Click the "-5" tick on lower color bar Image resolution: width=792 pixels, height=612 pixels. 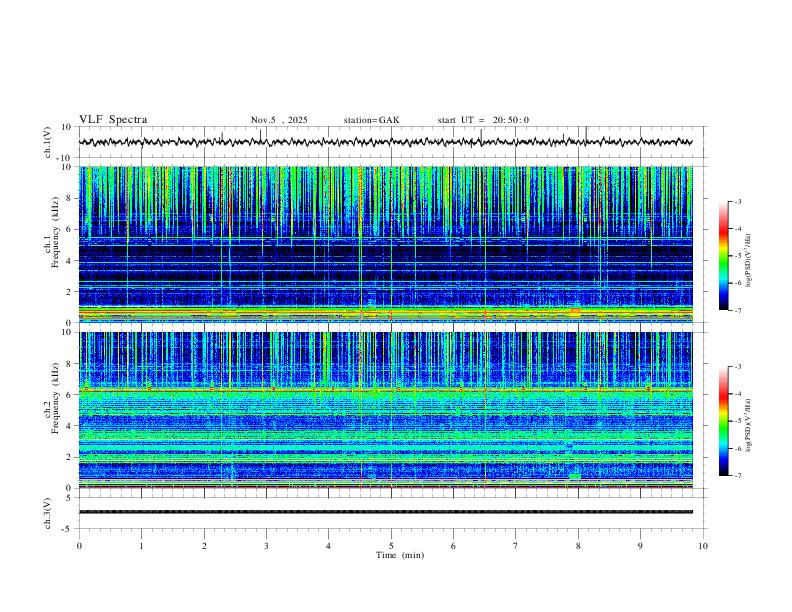point(738,421)
